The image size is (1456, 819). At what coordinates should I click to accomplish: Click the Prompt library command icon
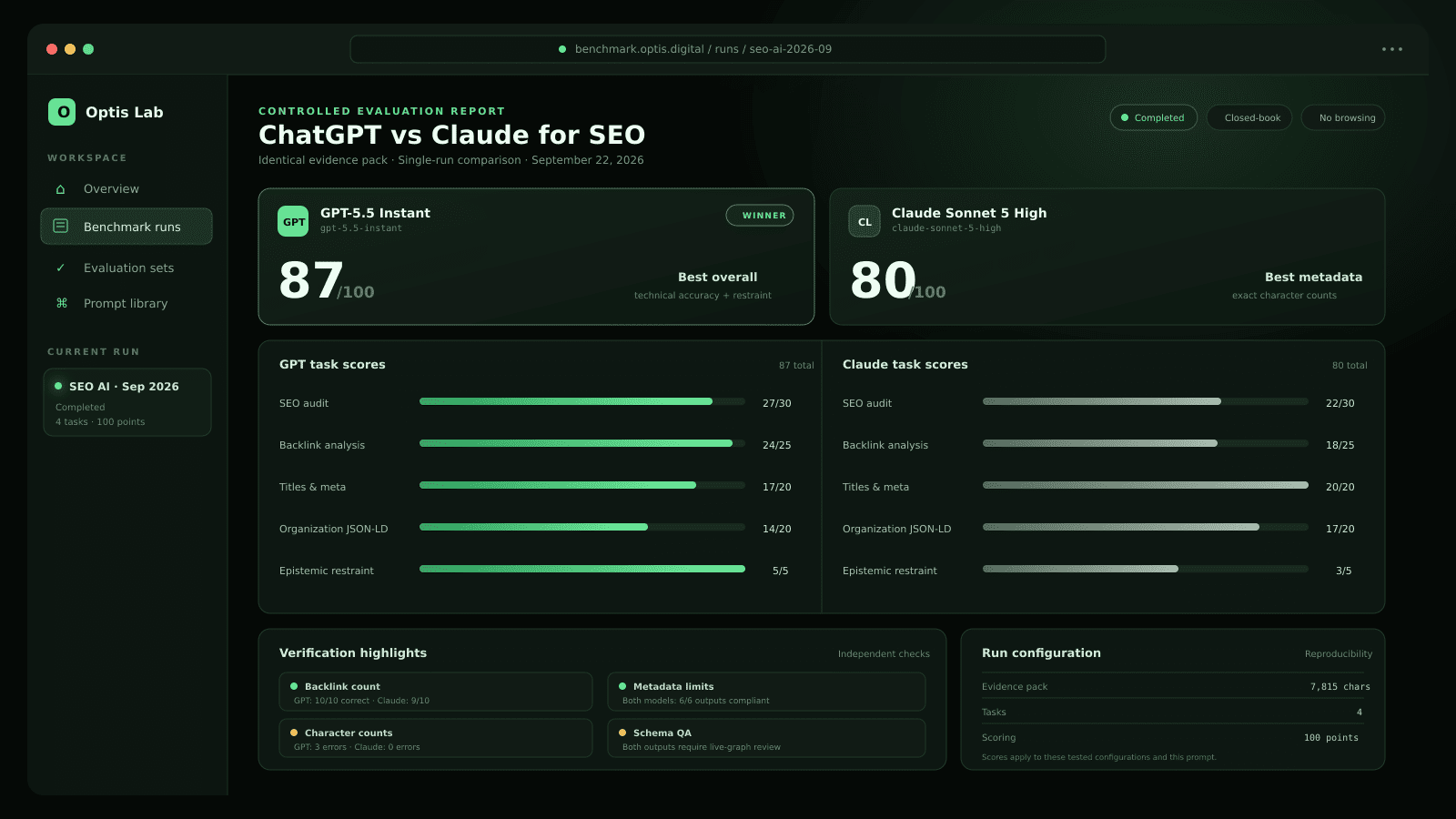coord(61,303)
